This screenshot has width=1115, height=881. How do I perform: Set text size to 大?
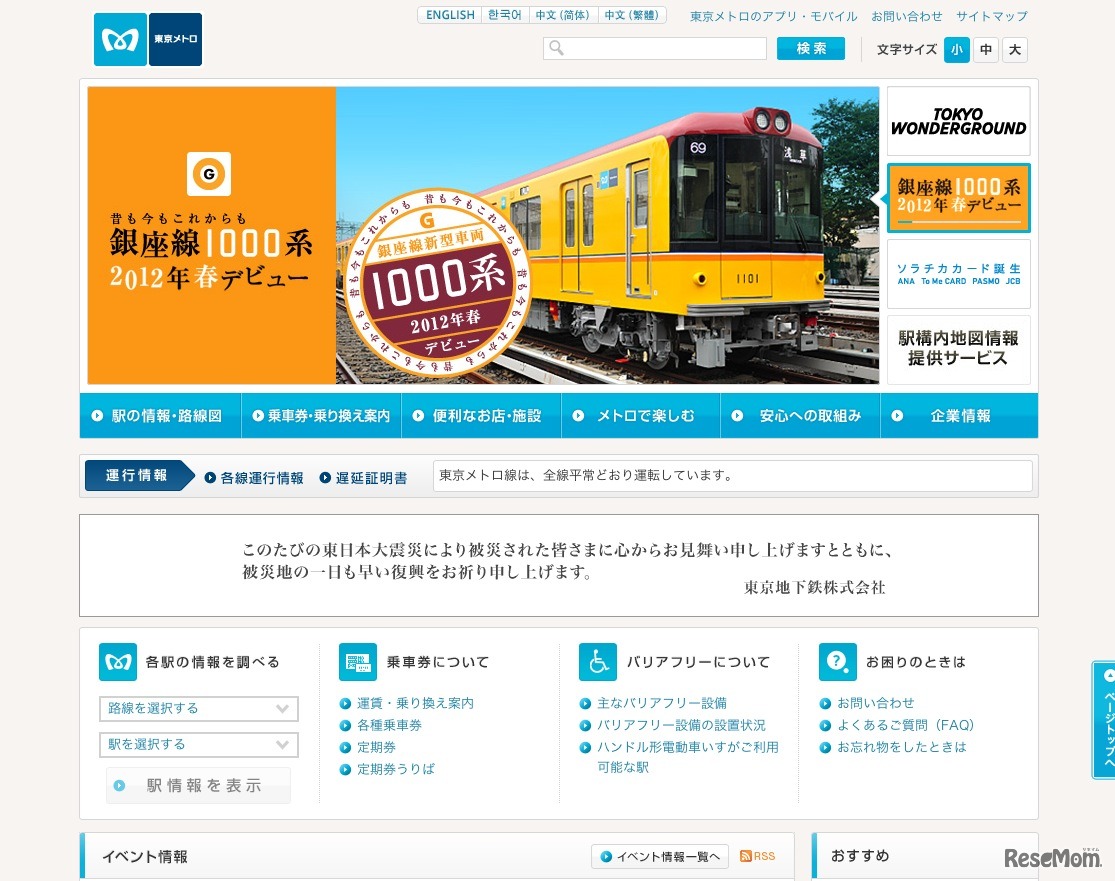pyautogui.click(x=1015, y=50)
